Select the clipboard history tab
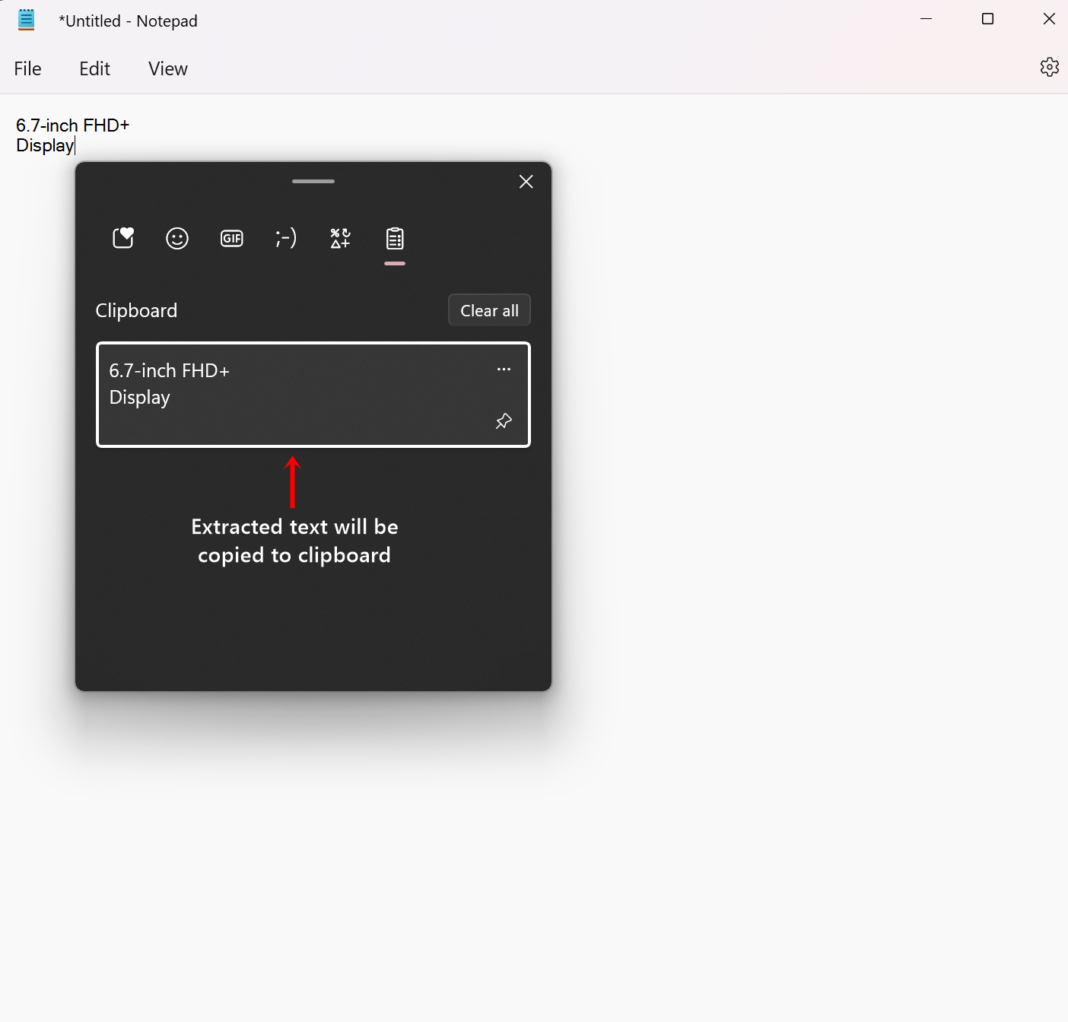Screen dimensions: 1068x1022 pyautogui.click(x=393, y=238)
